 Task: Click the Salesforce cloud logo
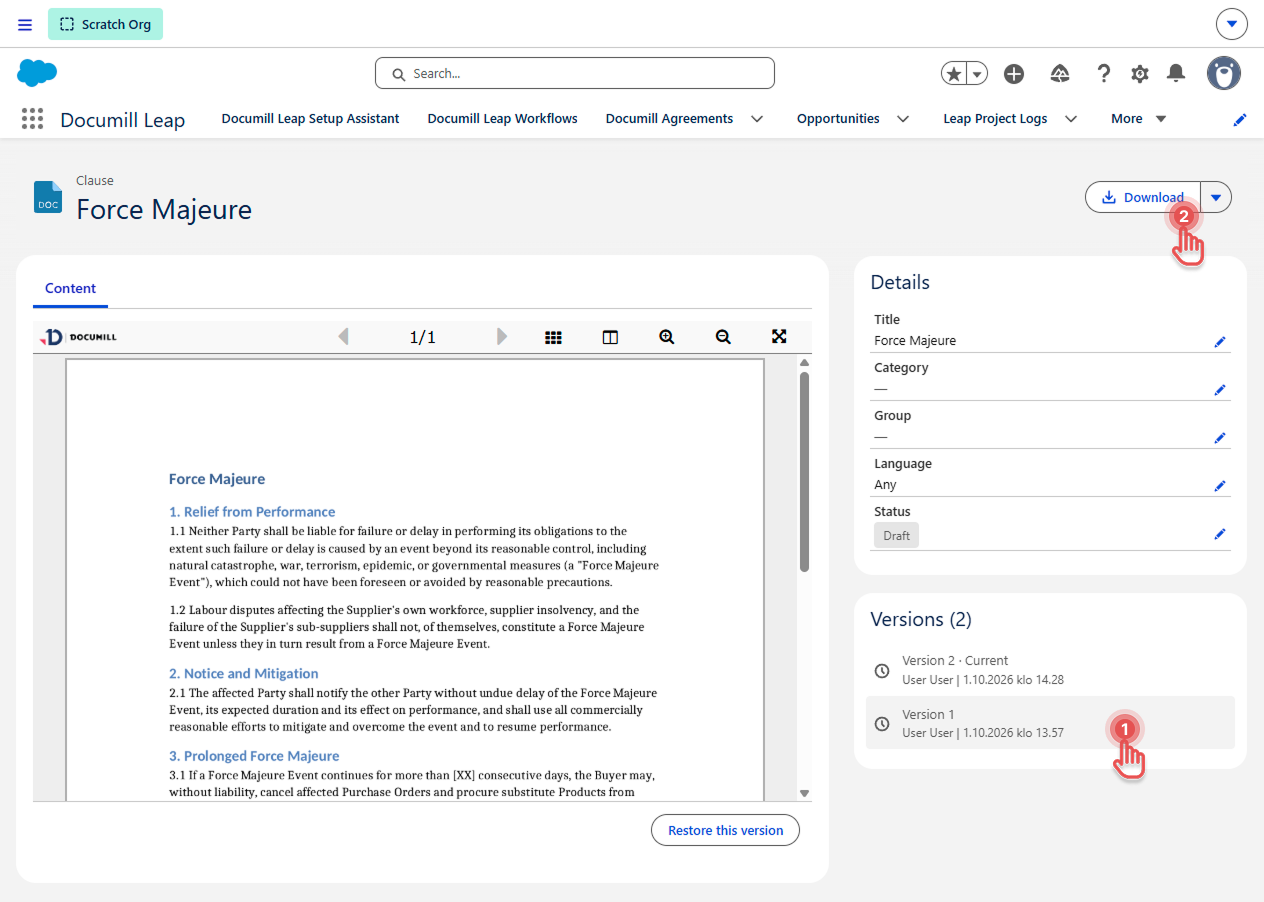click(x=37, y=73)
